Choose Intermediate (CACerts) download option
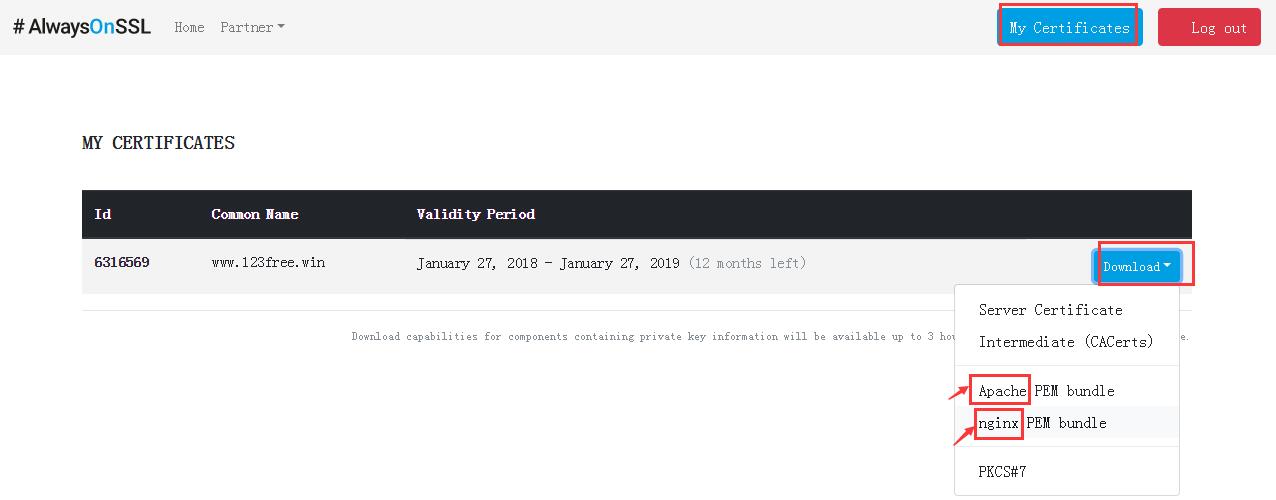Viewport: 1276px width, 500px height. click(x=1066, y=342)
